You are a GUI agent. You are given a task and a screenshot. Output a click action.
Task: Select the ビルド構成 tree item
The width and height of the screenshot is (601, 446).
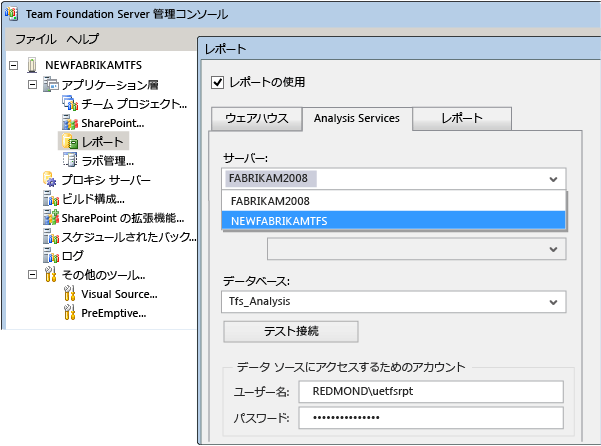coord(93,199)
